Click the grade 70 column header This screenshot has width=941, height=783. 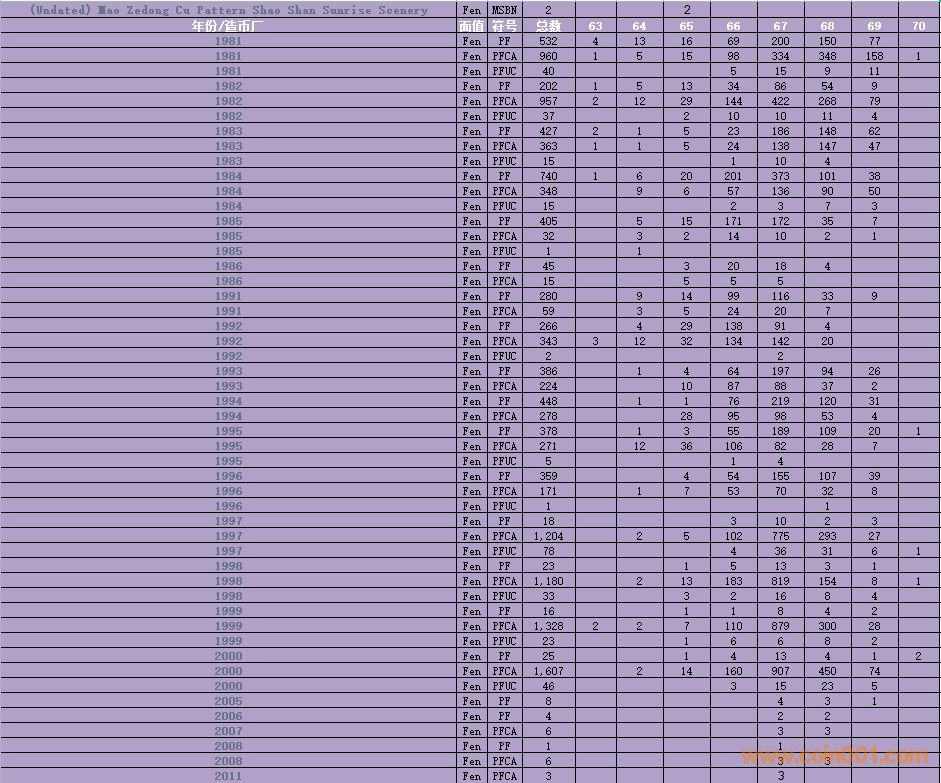[x=918, y=26]
